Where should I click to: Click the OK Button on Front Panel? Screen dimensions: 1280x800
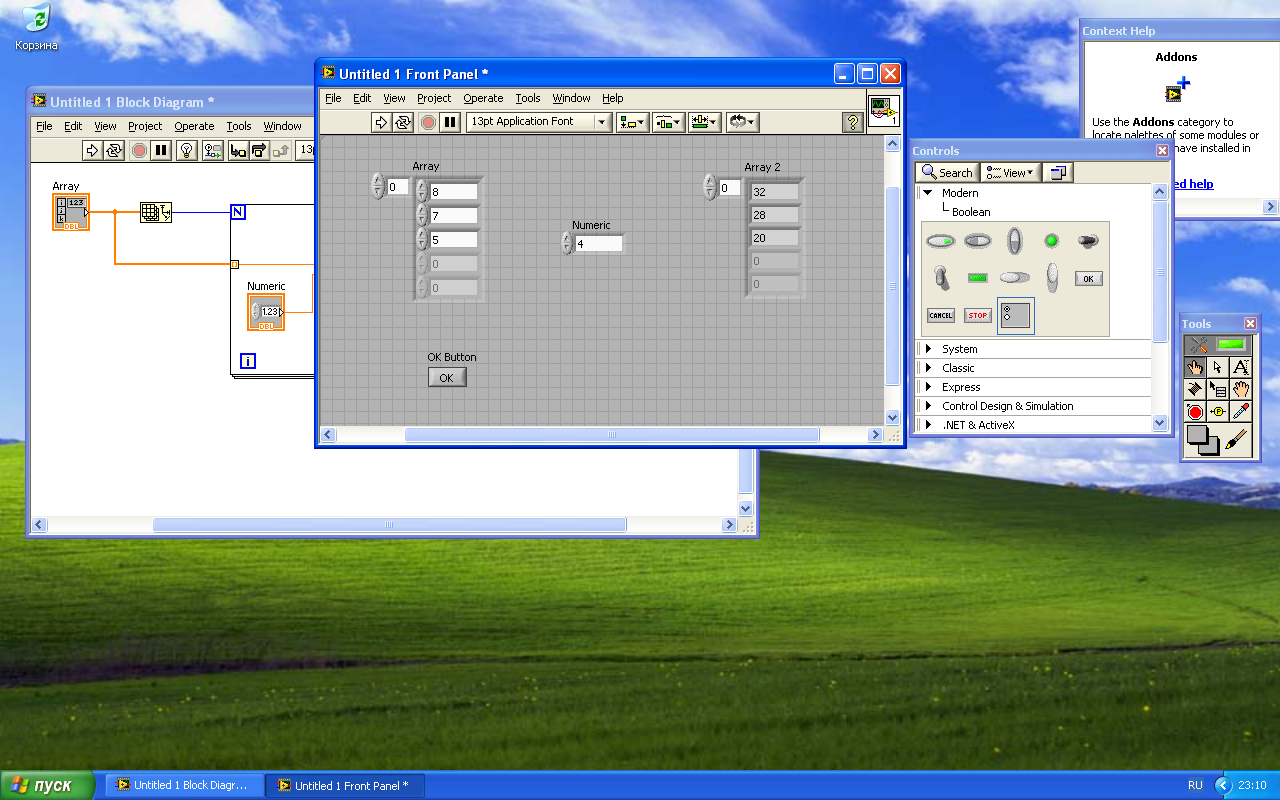[x=447, y=378]
